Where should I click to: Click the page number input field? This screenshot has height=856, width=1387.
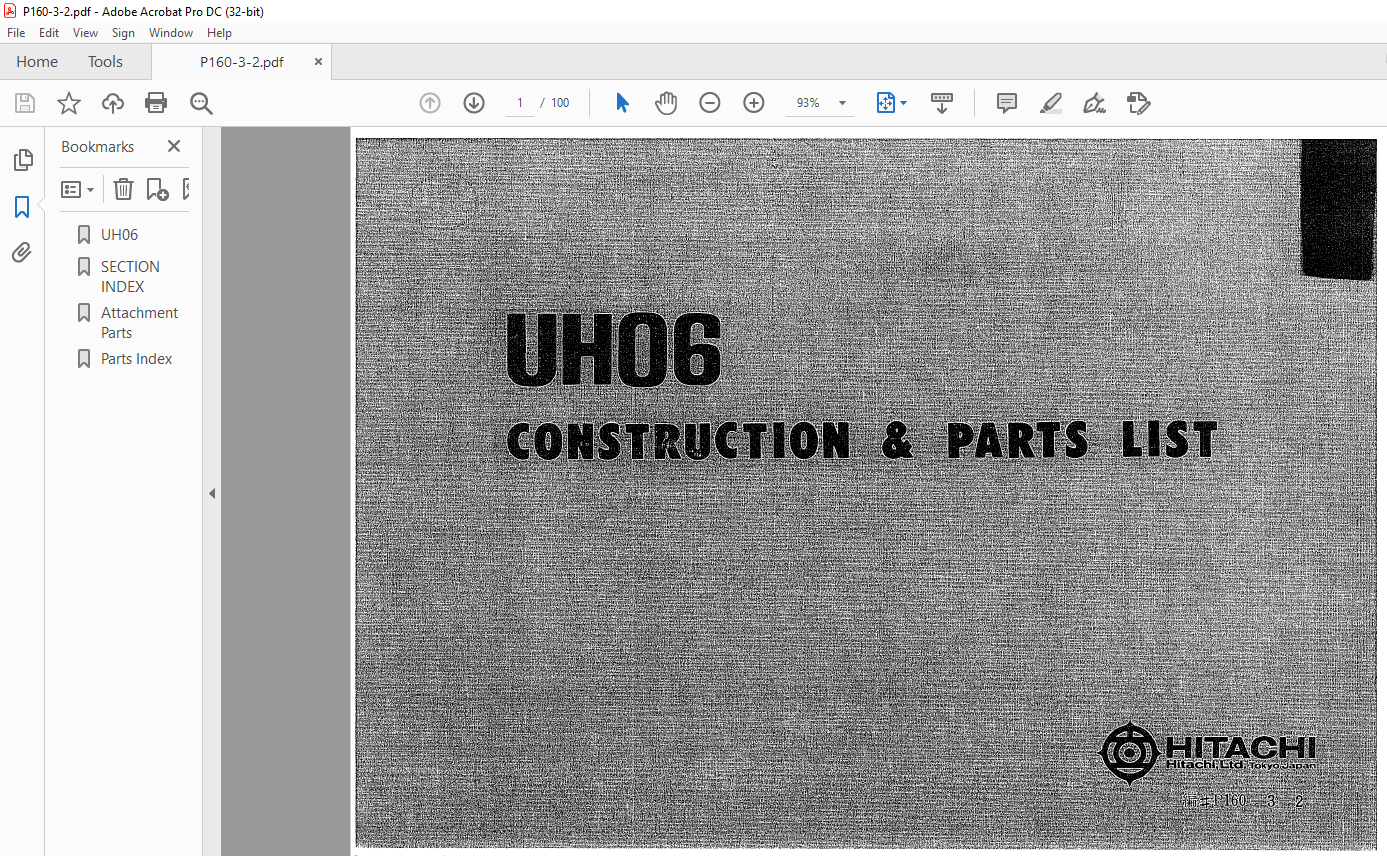click(x=520, y=103)
